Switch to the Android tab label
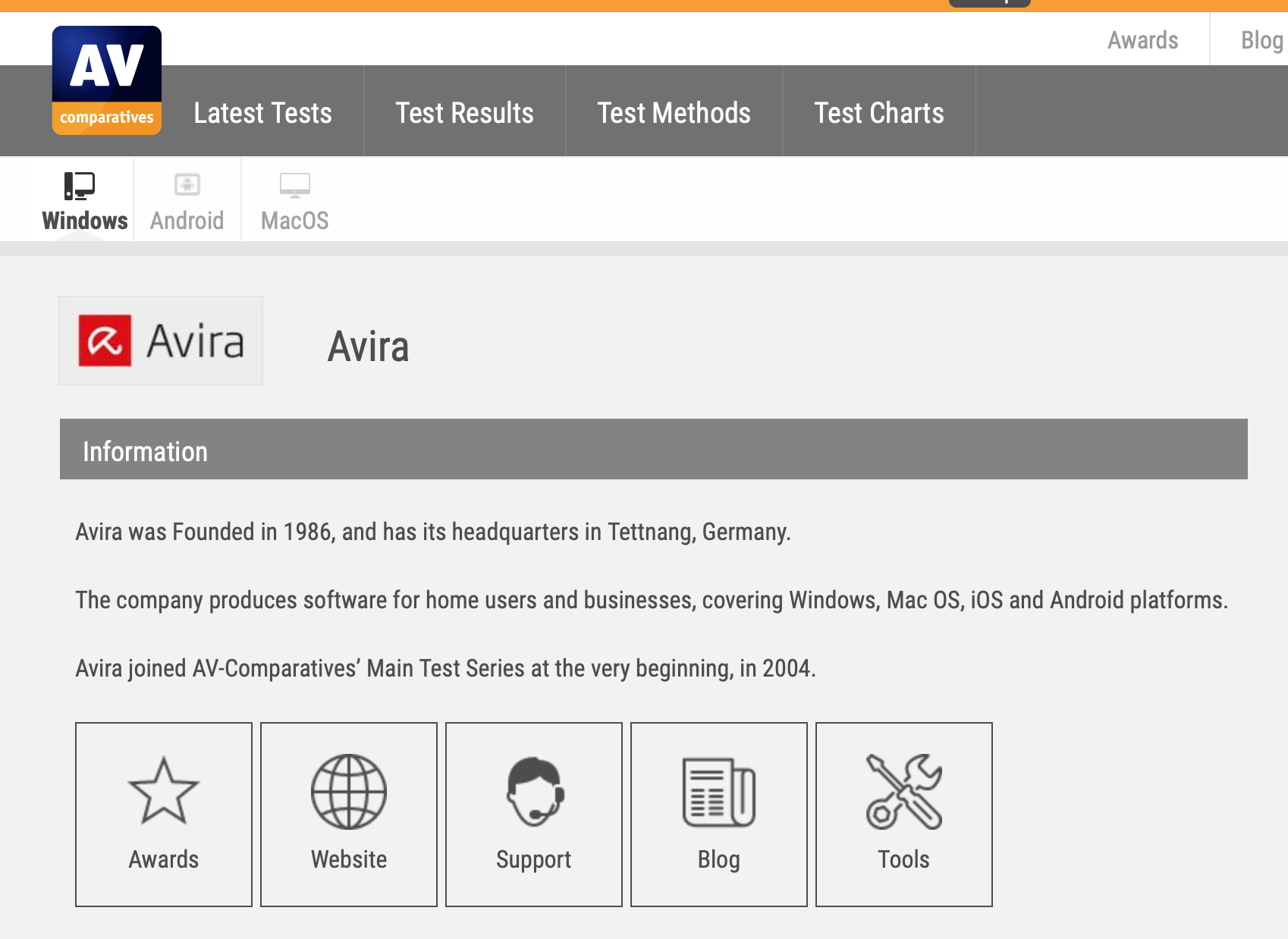 187,221
